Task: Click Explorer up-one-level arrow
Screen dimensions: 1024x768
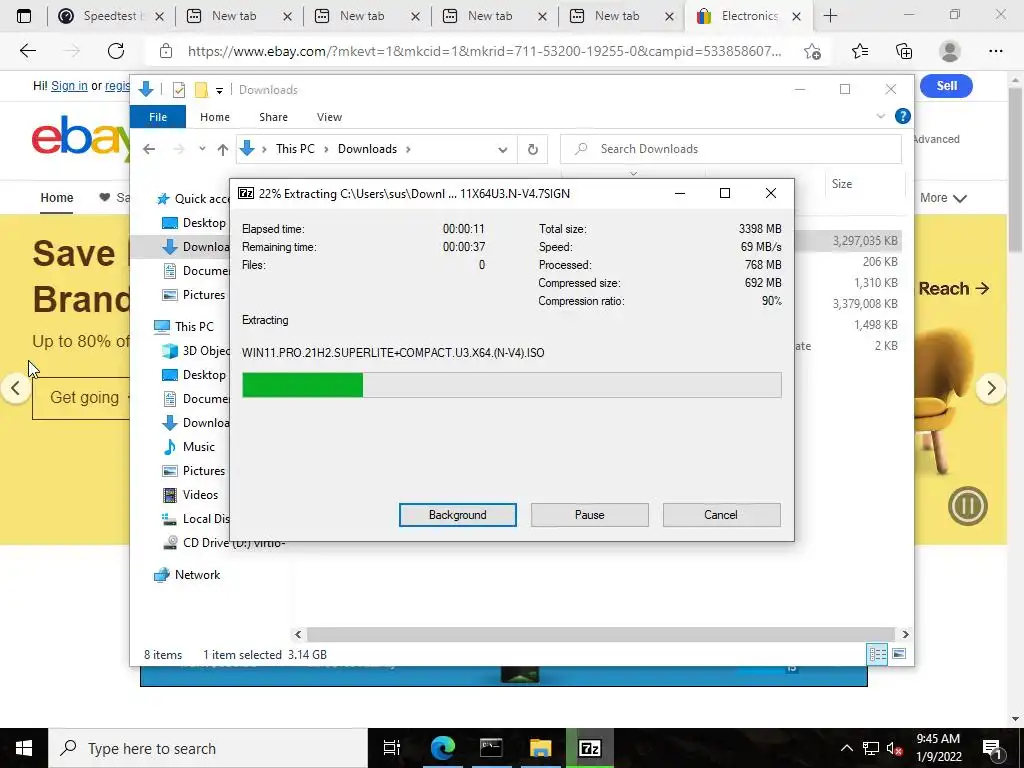Action: [x=223, y=149]
